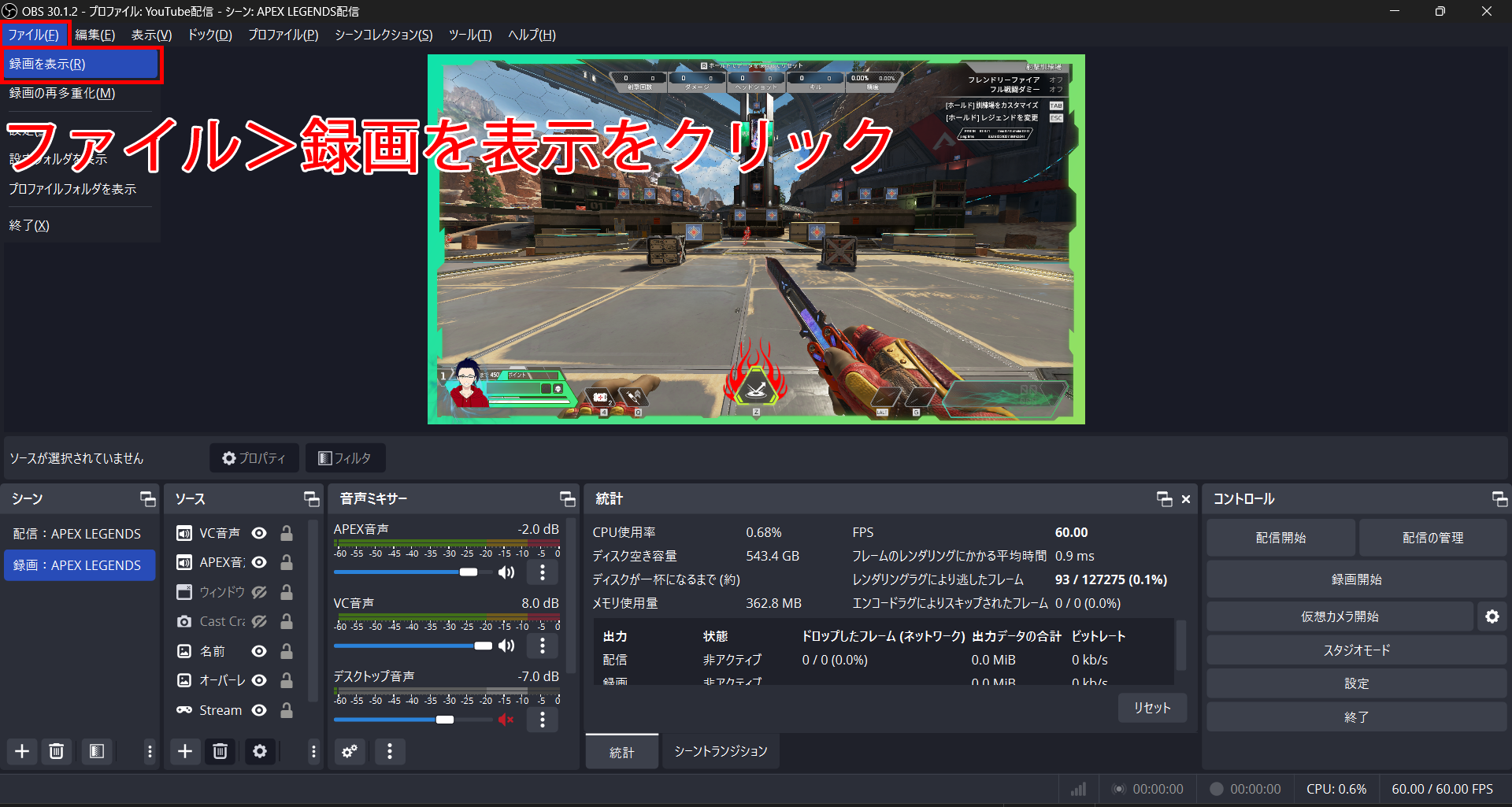
Task: Choose 録画の再多重化 menu entry
Action: click(x=82, y=93)
